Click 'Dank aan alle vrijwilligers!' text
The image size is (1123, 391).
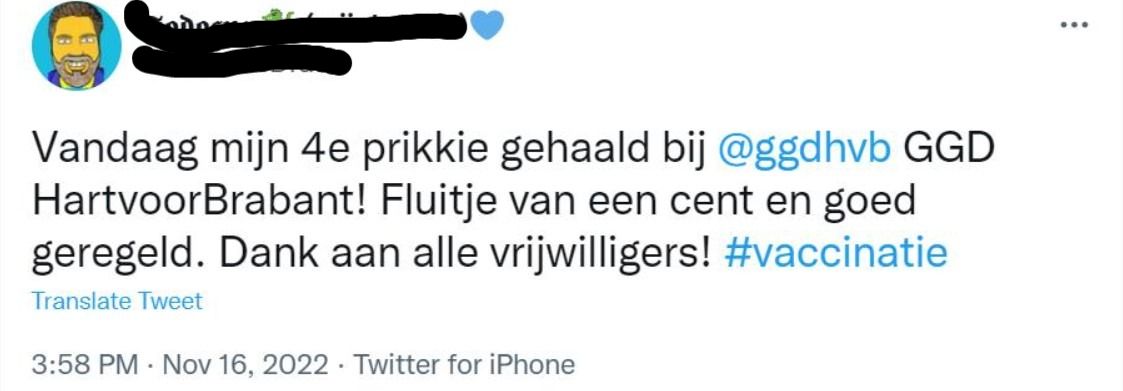[x=453, y=254]
